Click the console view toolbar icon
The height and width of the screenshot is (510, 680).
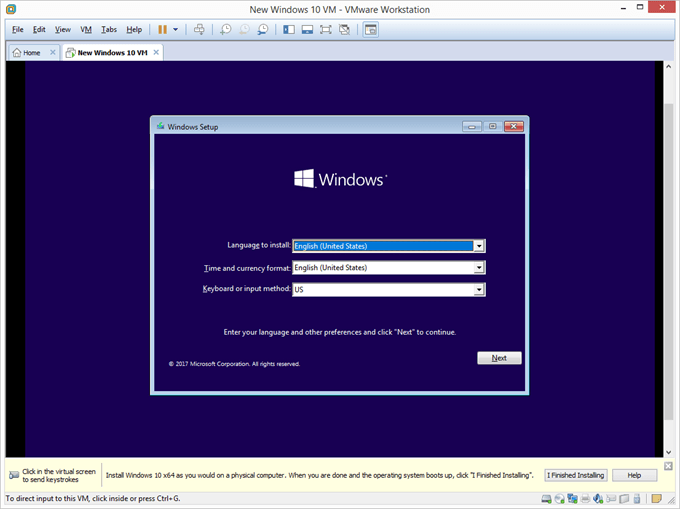pyautogui.click(x=370, y=30)
